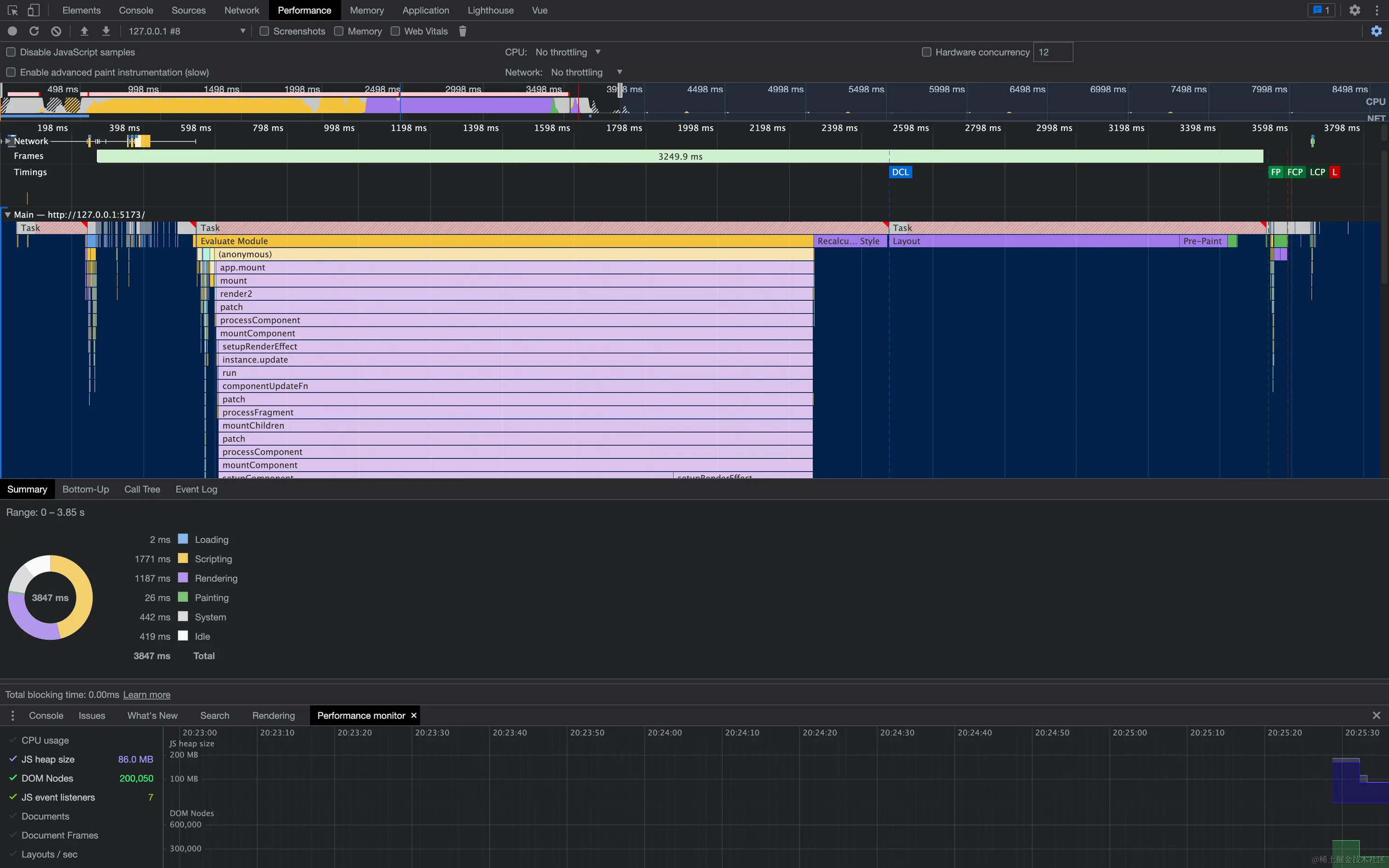Open the CPU throttling dropdown
Viewport: 1389px width, 868px height.
[x=568, y=52]
